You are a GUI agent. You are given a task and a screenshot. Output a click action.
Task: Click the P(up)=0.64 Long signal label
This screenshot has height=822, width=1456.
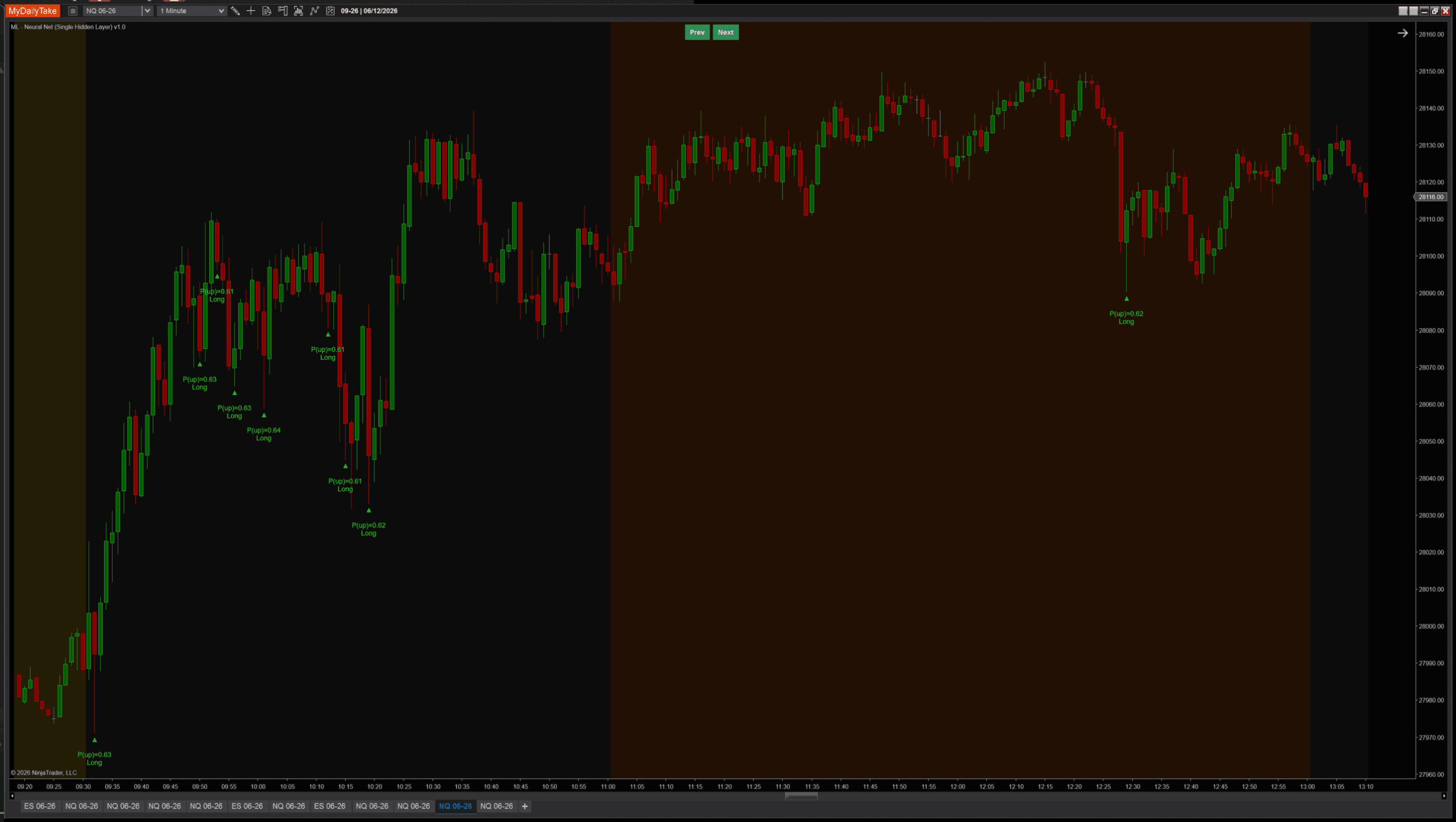coord(264,434)
